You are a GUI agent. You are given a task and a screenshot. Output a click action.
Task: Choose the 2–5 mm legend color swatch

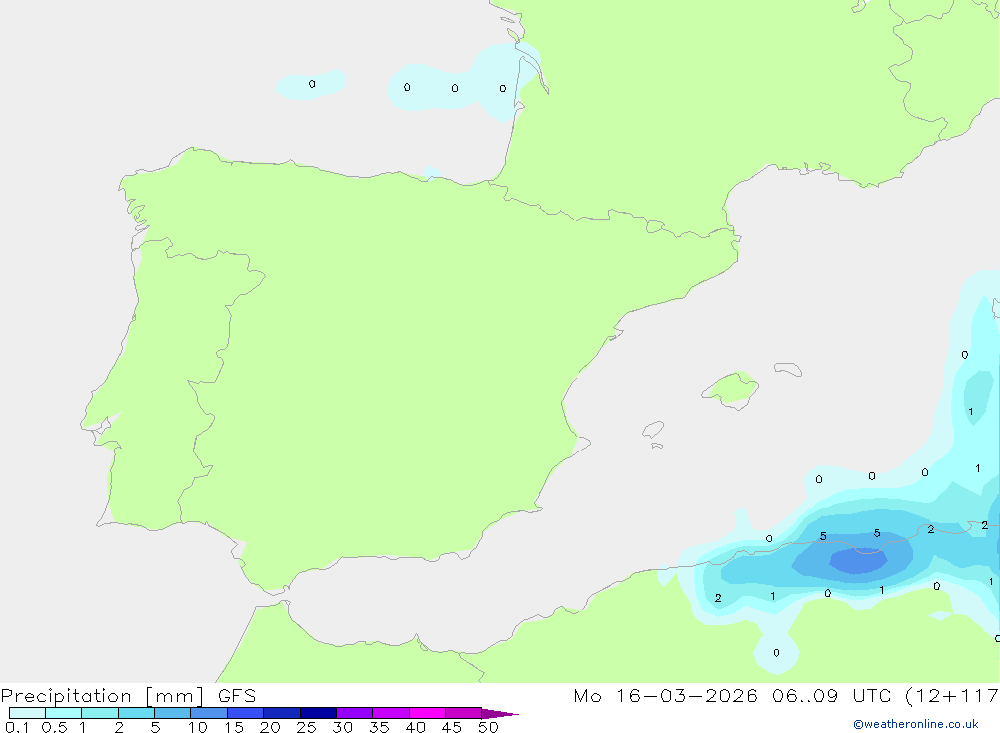coord(136,713)
